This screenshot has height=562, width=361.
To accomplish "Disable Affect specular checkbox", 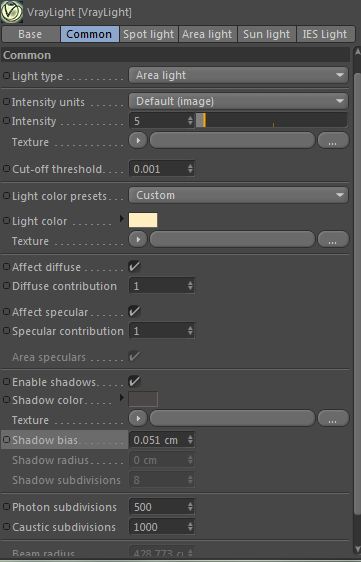I will tap(134, 311).
